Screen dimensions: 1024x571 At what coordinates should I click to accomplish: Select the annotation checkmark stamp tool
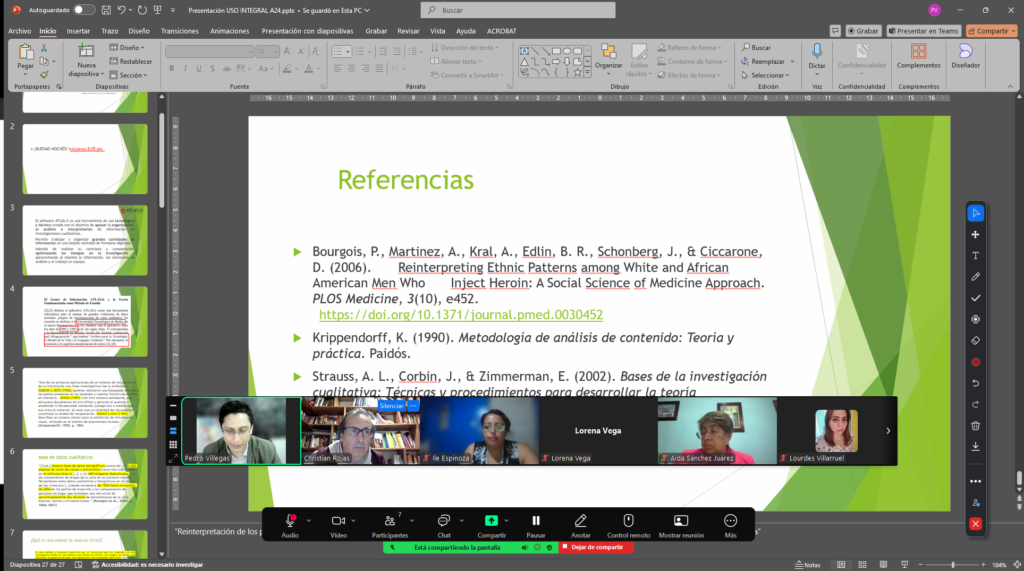(976, 298)
